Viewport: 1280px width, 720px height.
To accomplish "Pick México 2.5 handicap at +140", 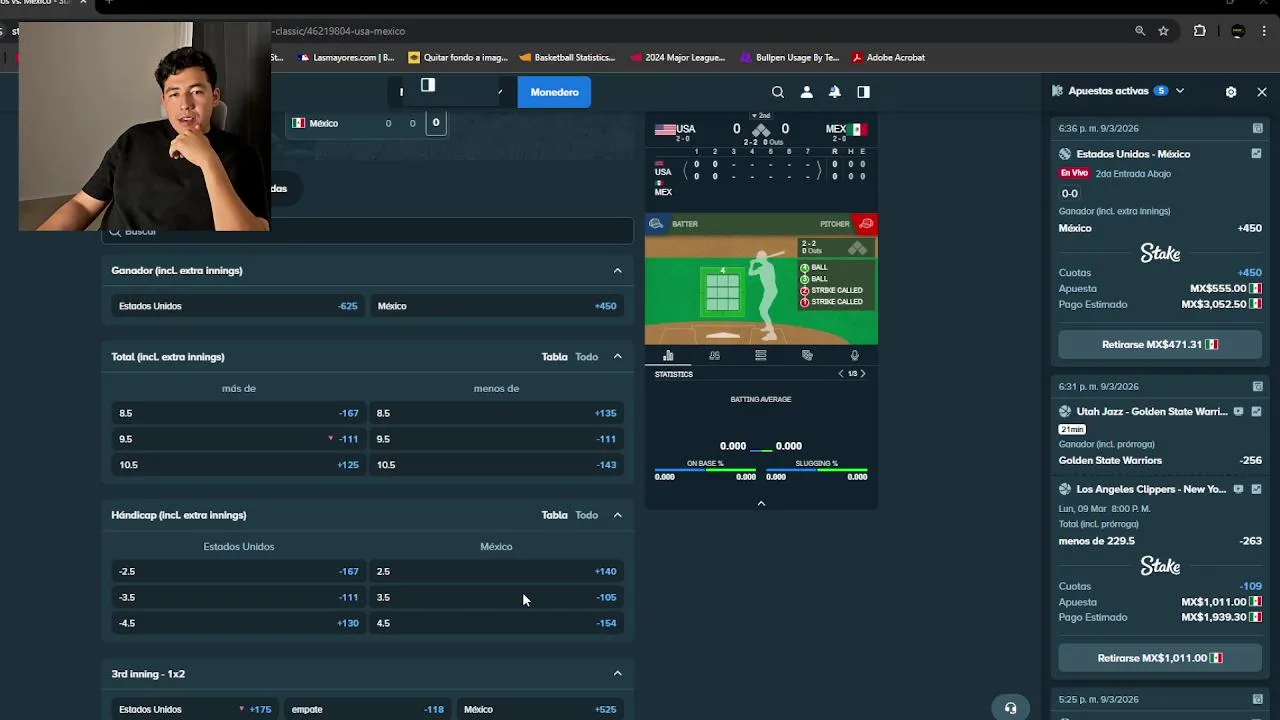I will 497,571.
